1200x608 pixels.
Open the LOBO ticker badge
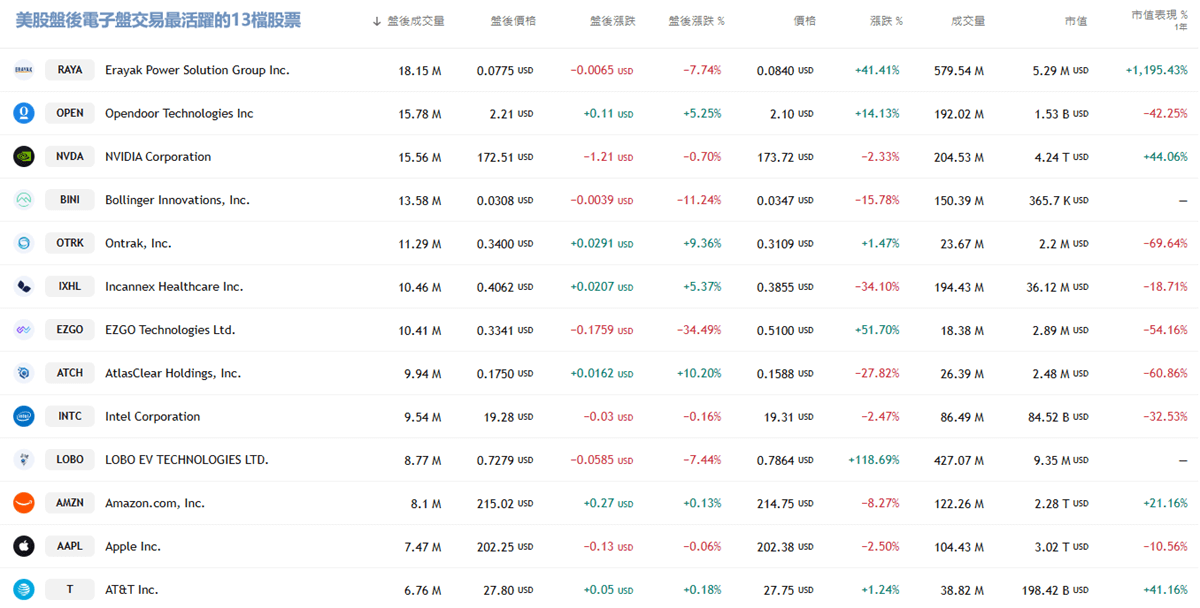70,460
